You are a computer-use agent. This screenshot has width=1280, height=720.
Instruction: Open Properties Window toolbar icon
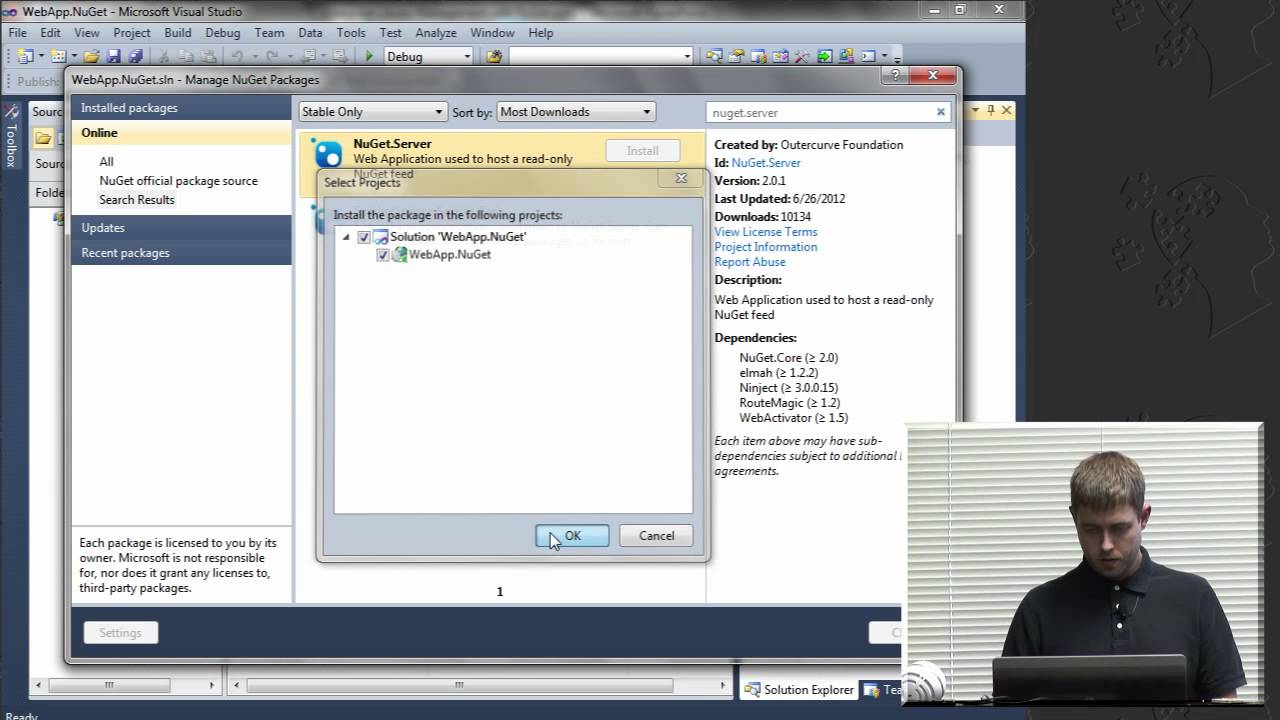(x=737, y=56)
